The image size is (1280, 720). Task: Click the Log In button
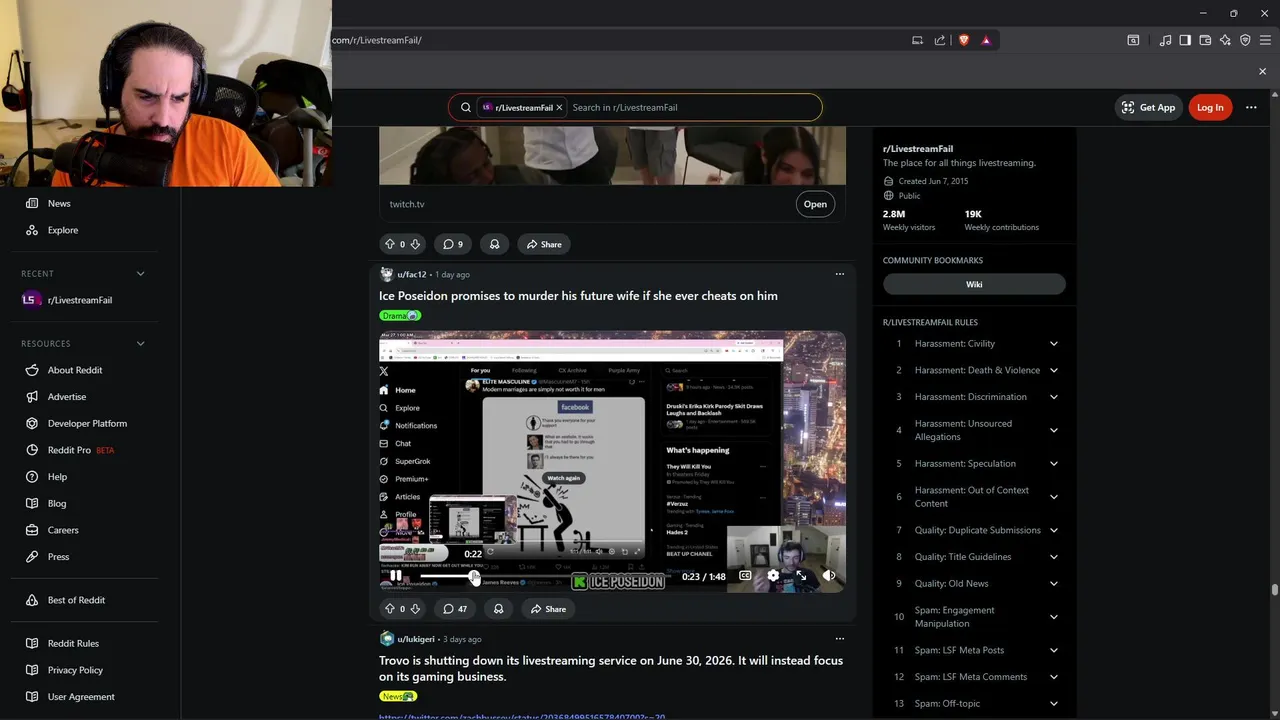1210,107
